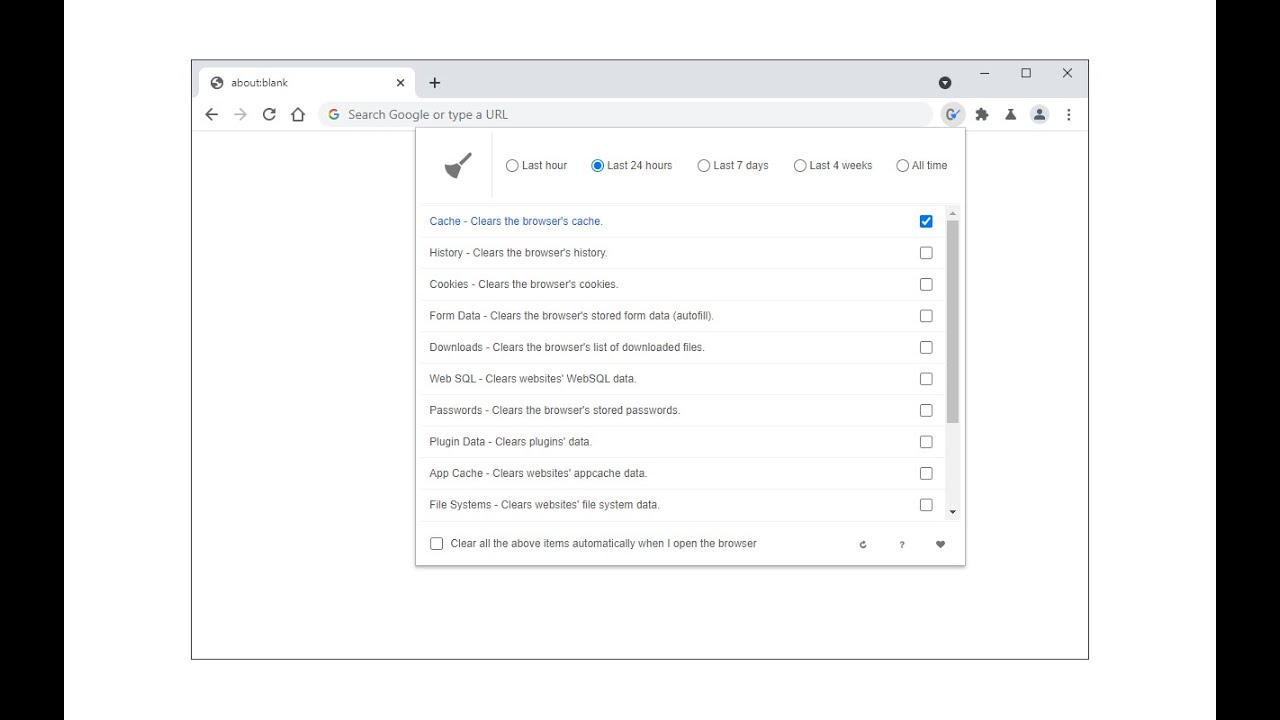Screen dimensions: 1280x720
Task: Enable the History checkbox
Action: point(926,253)
